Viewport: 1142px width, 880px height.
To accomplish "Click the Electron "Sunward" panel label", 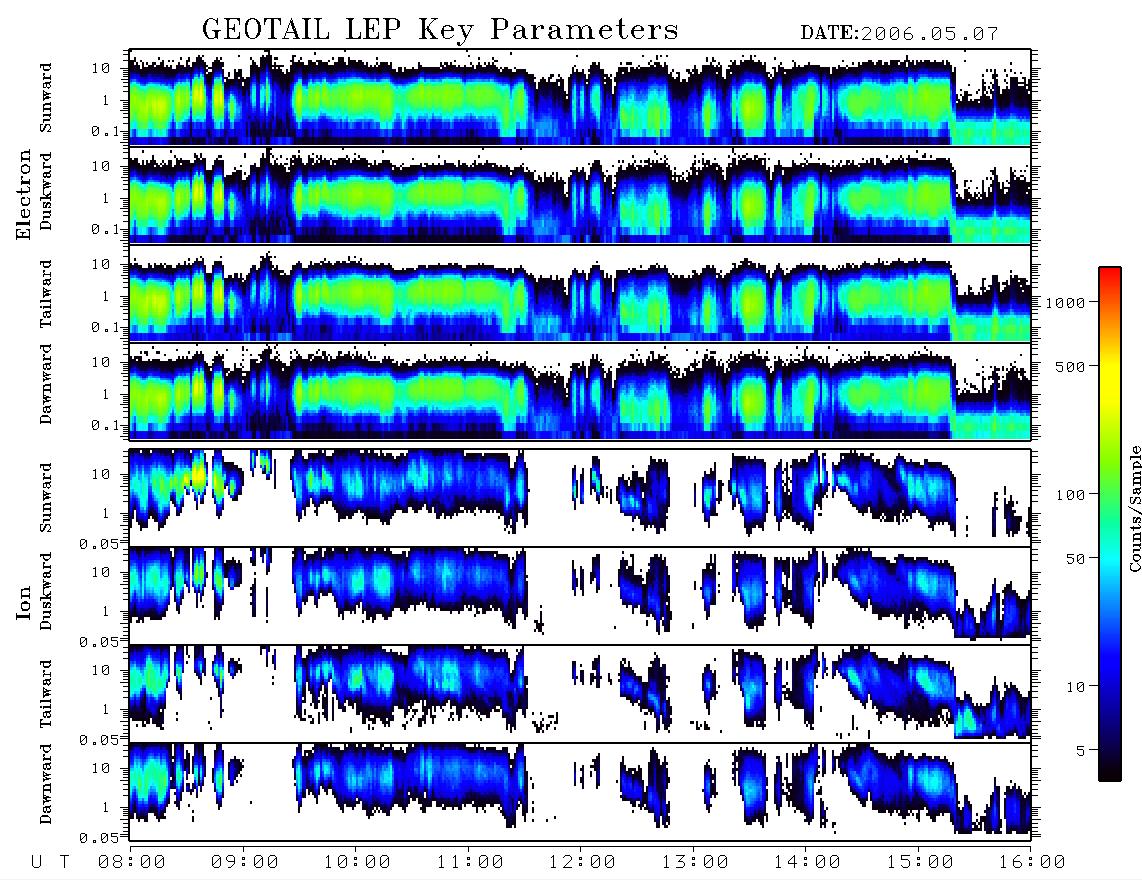I will (x=46, y=98).
